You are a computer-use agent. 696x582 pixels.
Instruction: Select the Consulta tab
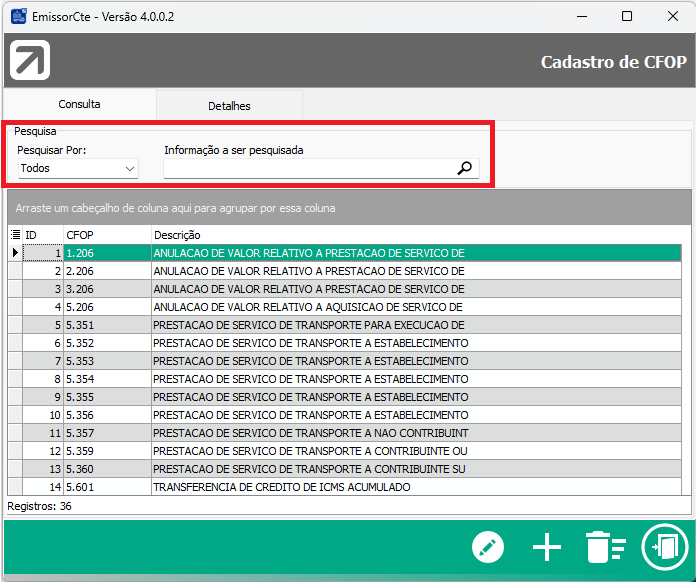(x=79, y=105)
